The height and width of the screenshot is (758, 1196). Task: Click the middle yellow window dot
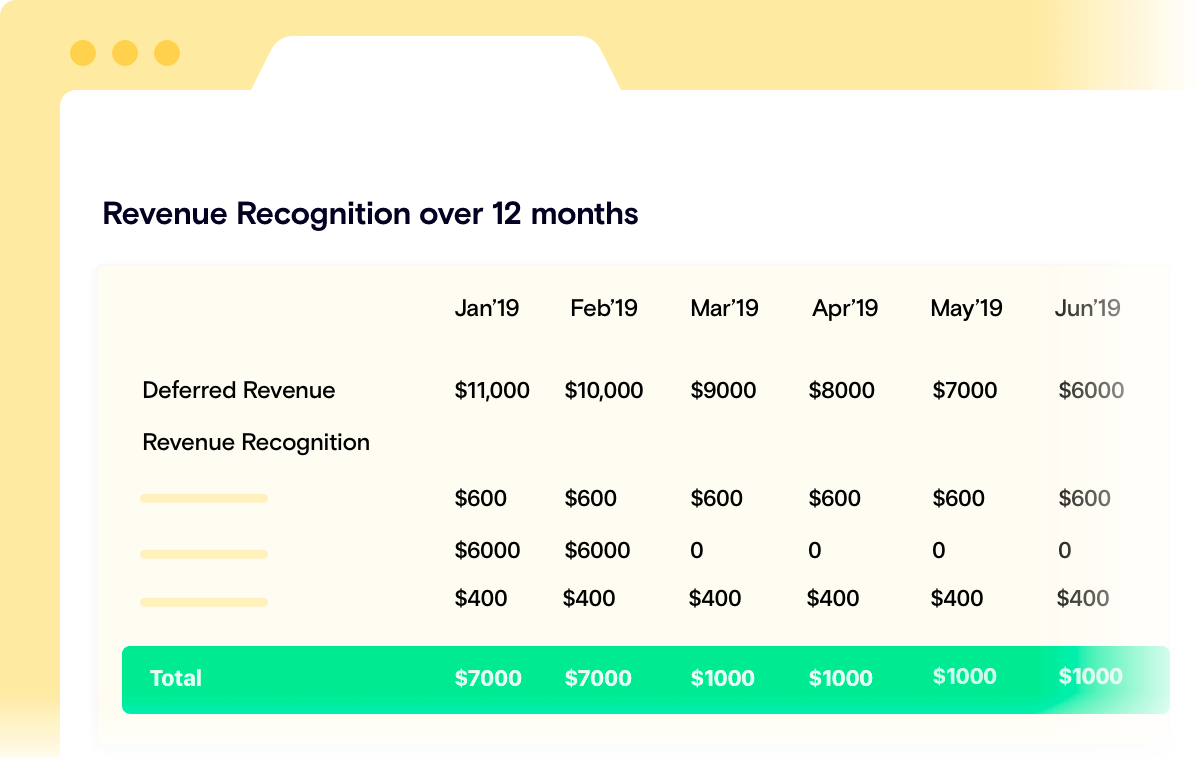coord(125,53)
